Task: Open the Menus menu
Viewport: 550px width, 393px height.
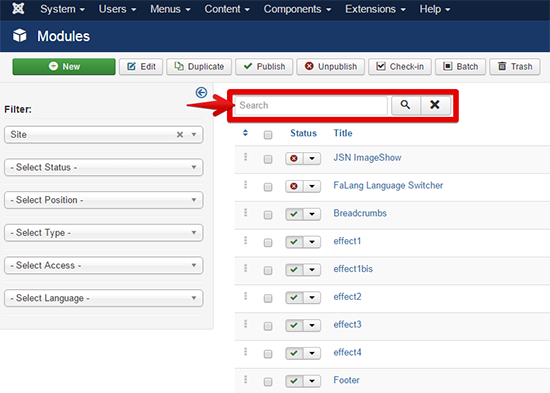Action: pos(170,9)
